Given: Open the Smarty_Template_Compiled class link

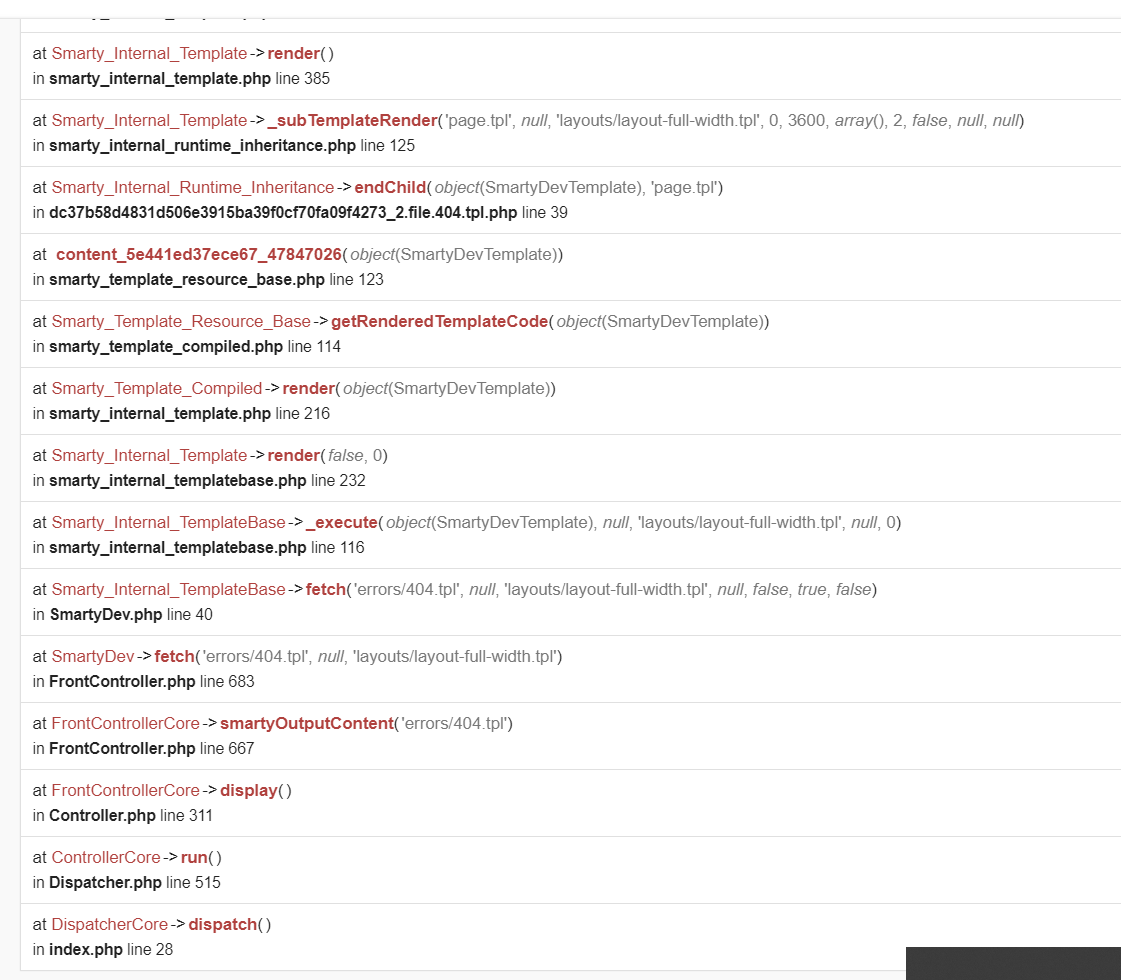Looking at the screenshot, I should pyautogui.click(x=157, y=388).
